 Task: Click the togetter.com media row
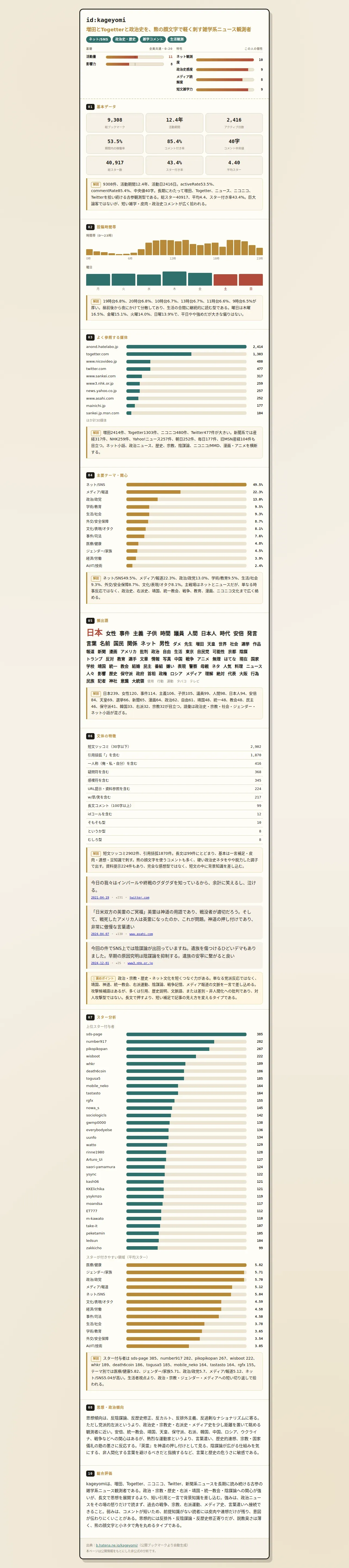pyautogui.click(x=174, y=354)
